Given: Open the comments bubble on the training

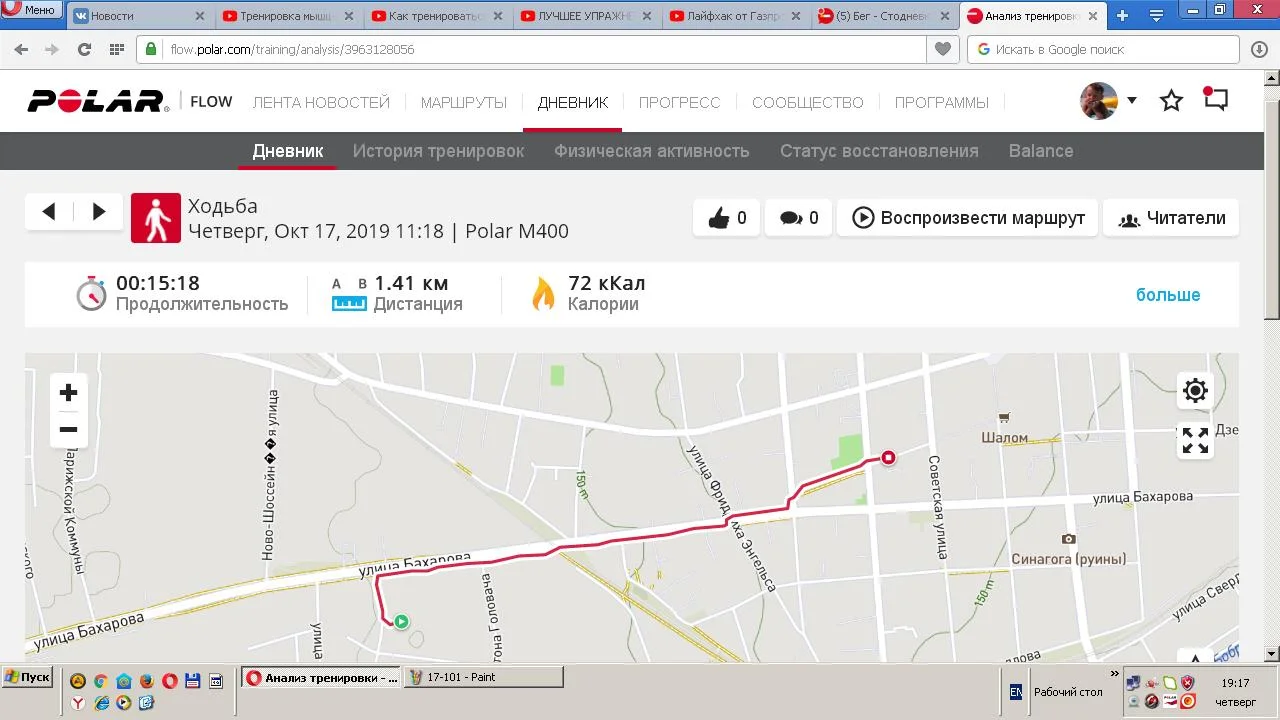Looking at the screenshot, I should (799, 218).
